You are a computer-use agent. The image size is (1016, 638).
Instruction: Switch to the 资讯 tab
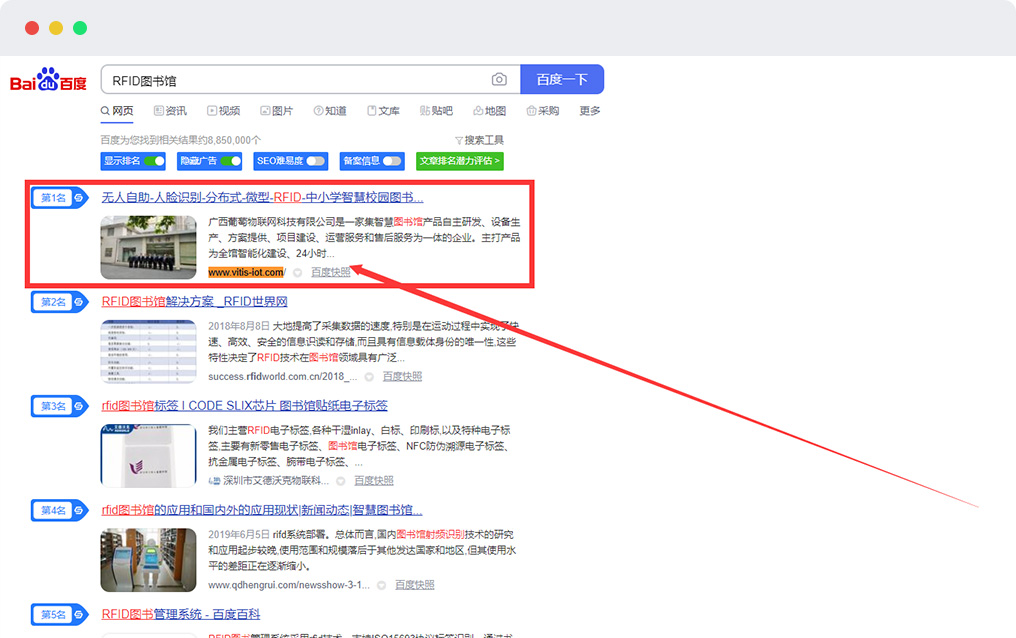[170, 111]
